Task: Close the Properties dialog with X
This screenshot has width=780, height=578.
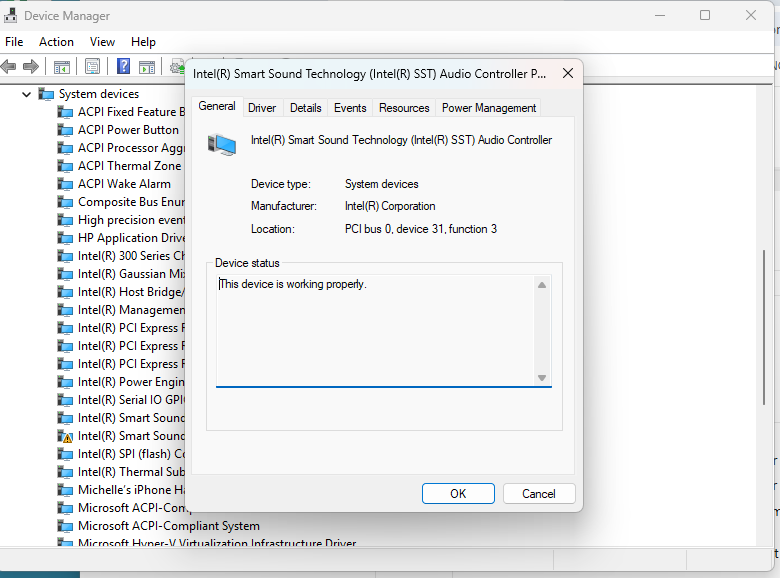Action: [x=568, y=74]
